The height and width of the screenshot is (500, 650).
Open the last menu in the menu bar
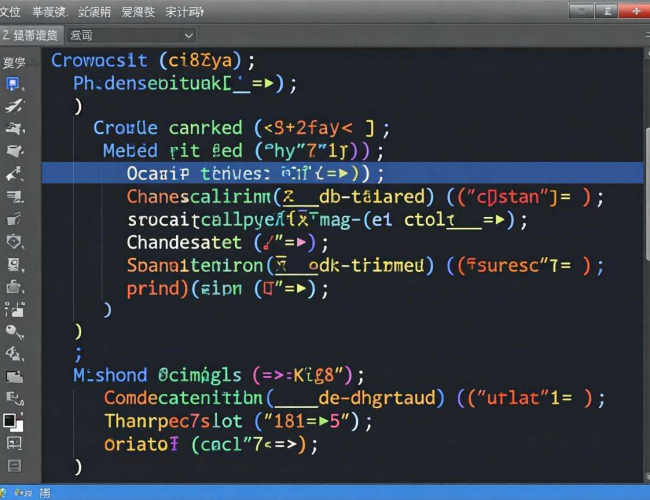(x=184, y=11)
